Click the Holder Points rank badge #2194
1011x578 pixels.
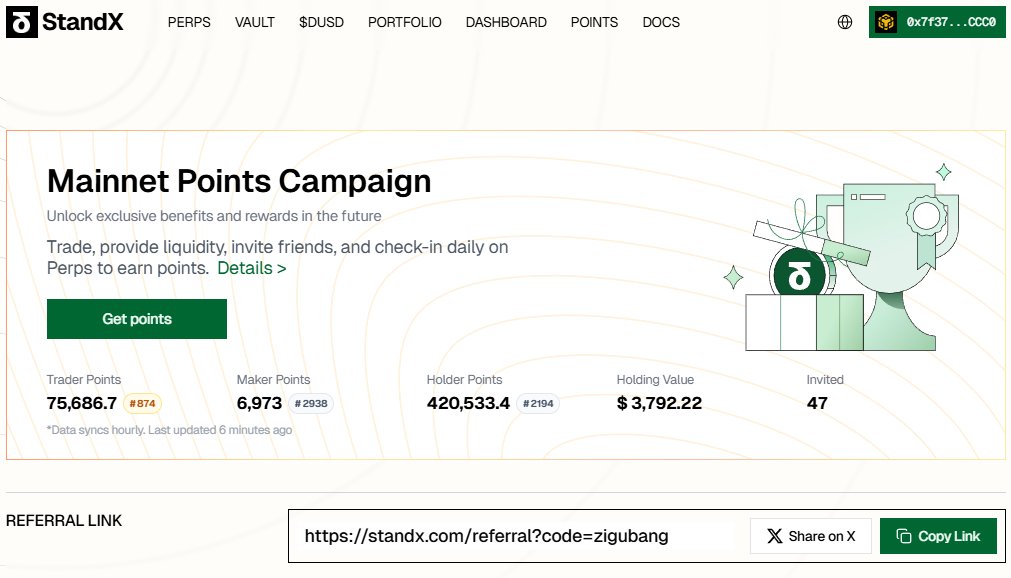538,403
